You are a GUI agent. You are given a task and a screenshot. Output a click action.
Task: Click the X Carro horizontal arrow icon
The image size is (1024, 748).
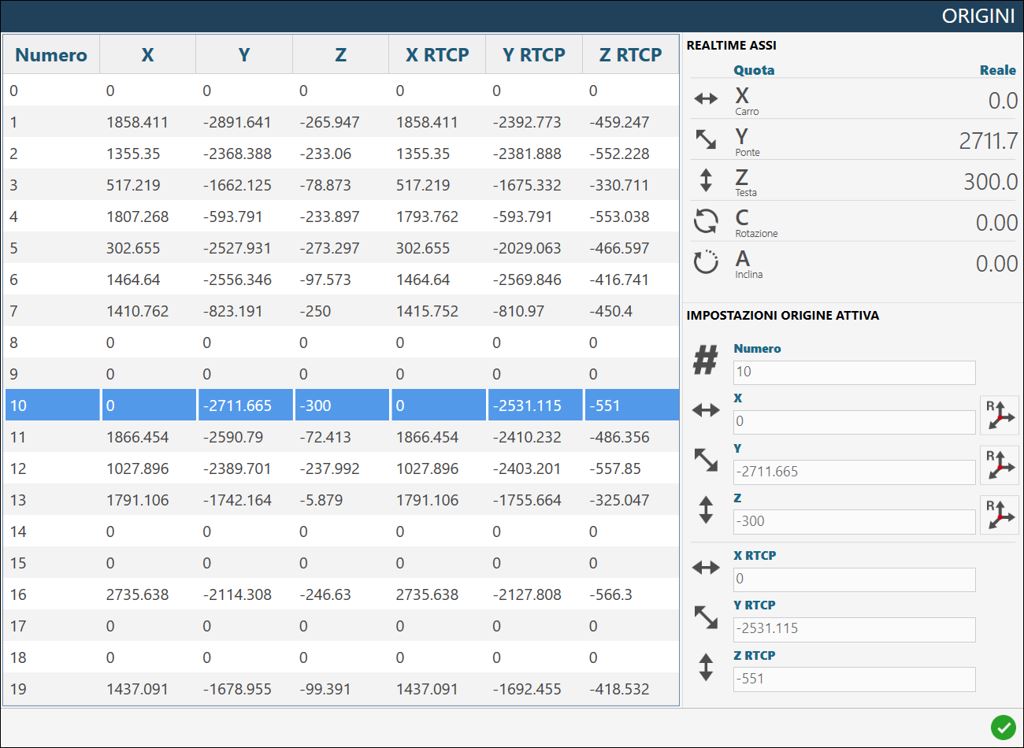[706, 99]
